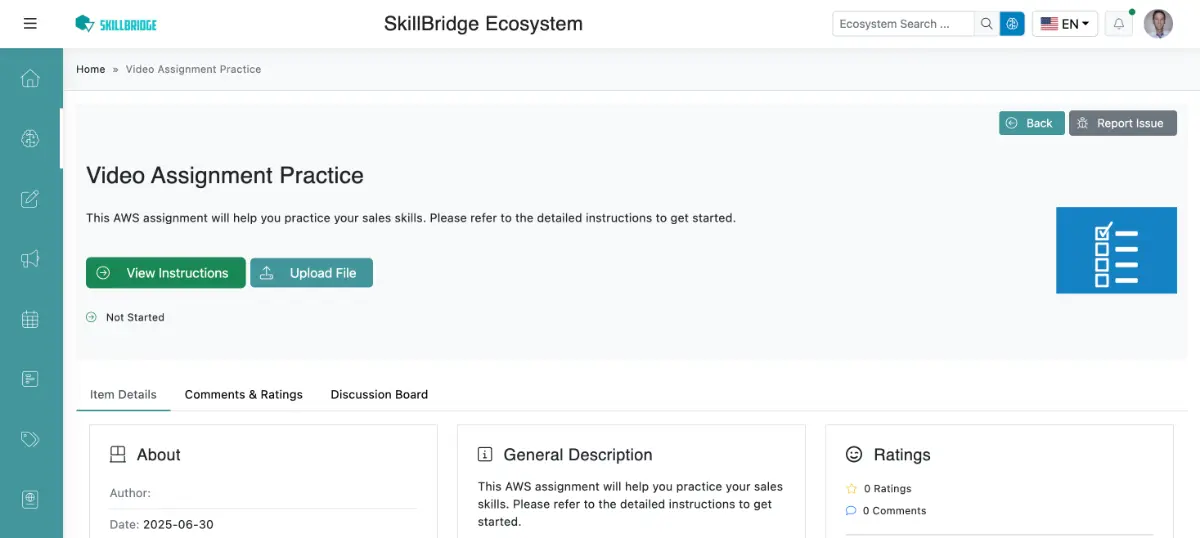Select the pencil edit icon in the sidebar
The image size is (1200, 538).
tap(30, 199)
